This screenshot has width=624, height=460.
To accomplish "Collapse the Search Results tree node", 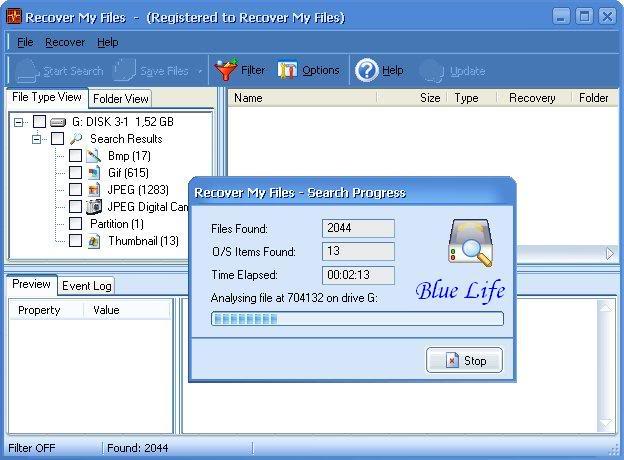I will click(x=36, y=139).
